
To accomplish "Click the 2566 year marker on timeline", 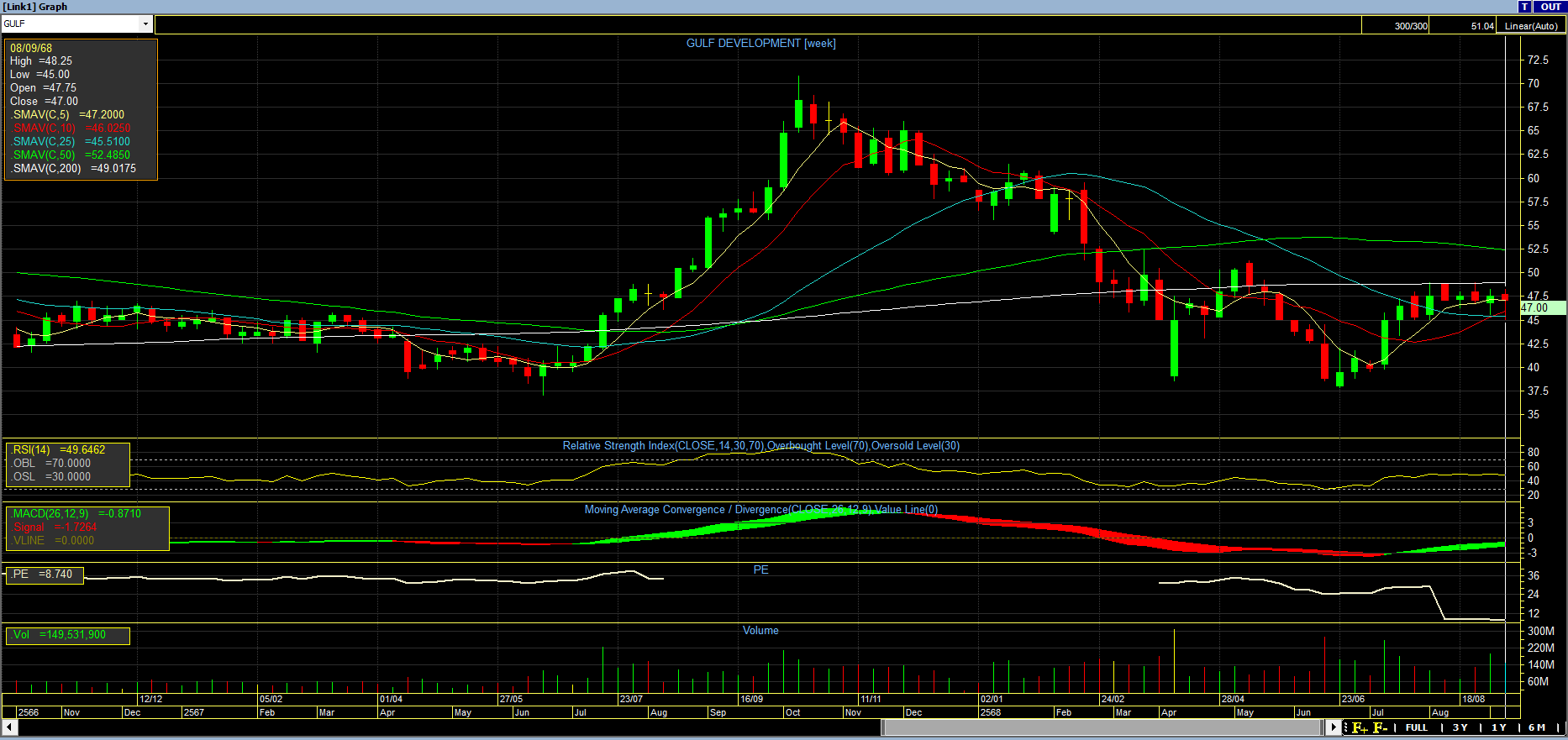I will coord(29,712).
